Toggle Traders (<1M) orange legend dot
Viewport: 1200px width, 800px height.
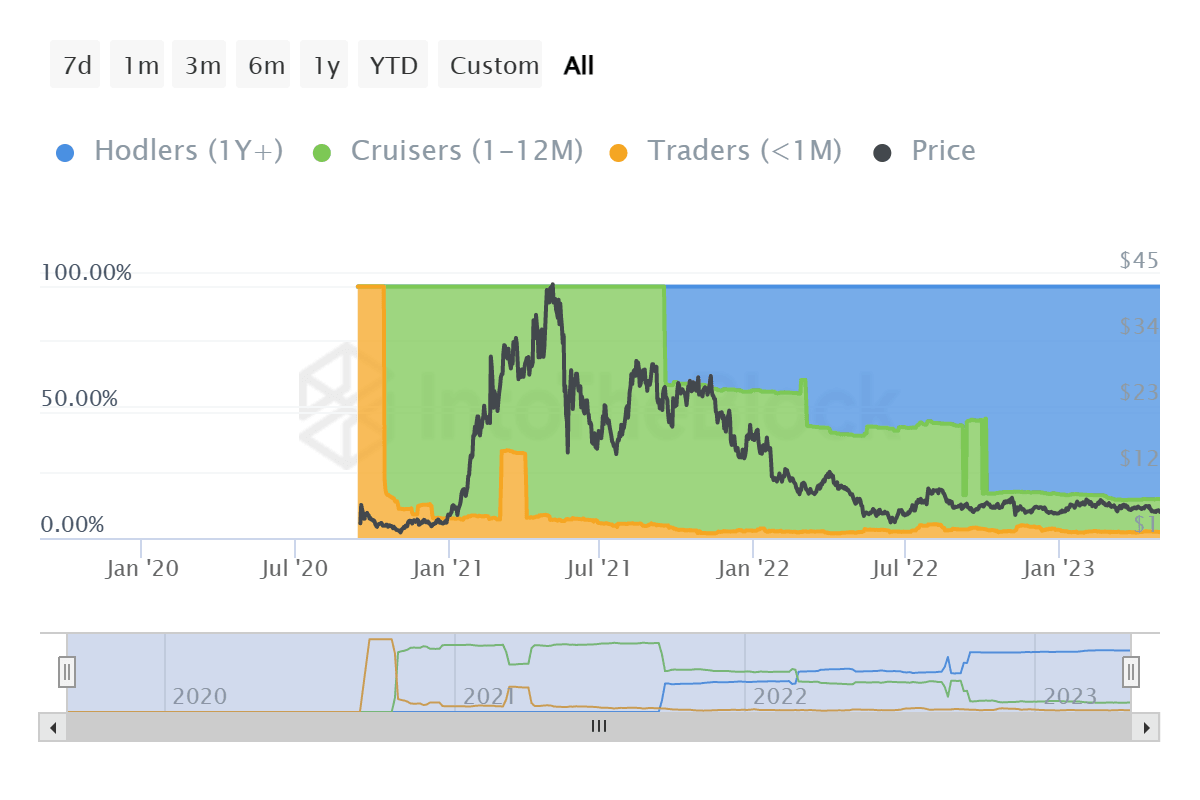[x=618, y=152]
